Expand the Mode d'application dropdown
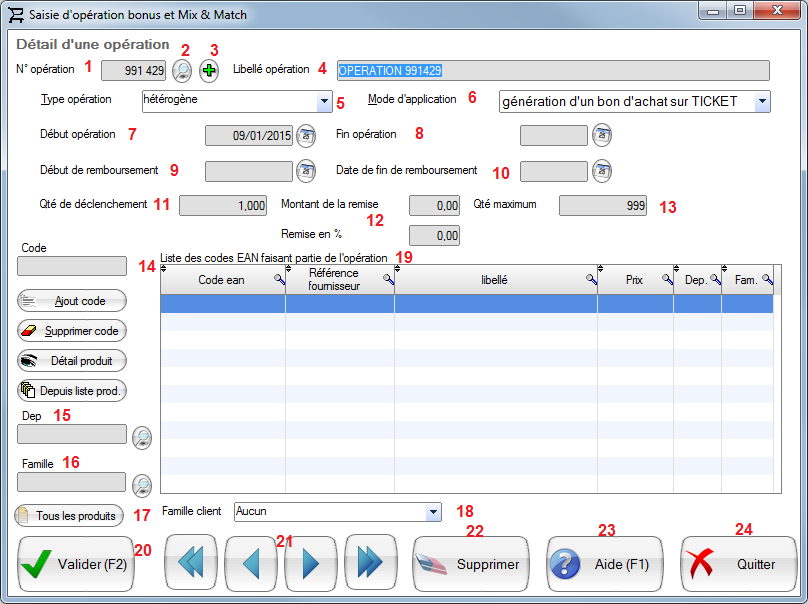808x604 pixels. [762, 101]
